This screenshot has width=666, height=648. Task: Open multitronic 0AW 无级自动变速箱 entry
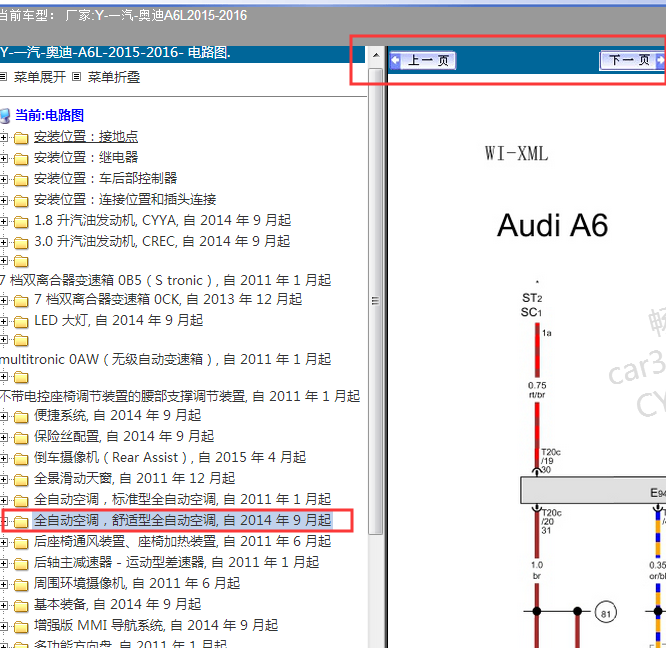tap(166, 359)
